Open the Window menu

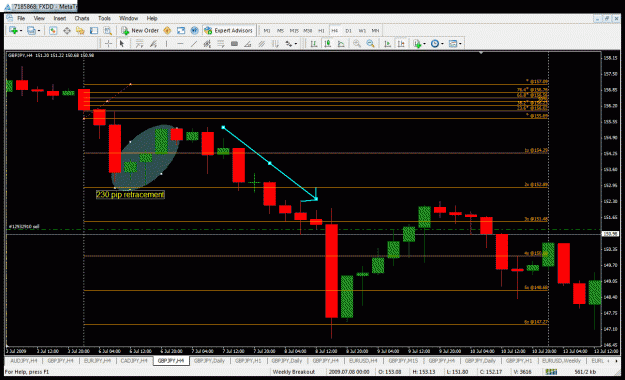pos(128,18)
